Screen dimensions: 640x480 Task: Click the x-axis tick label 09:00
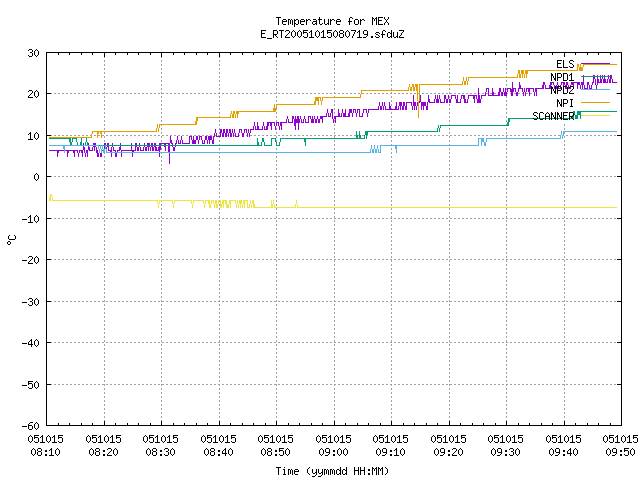pos(334,452)
